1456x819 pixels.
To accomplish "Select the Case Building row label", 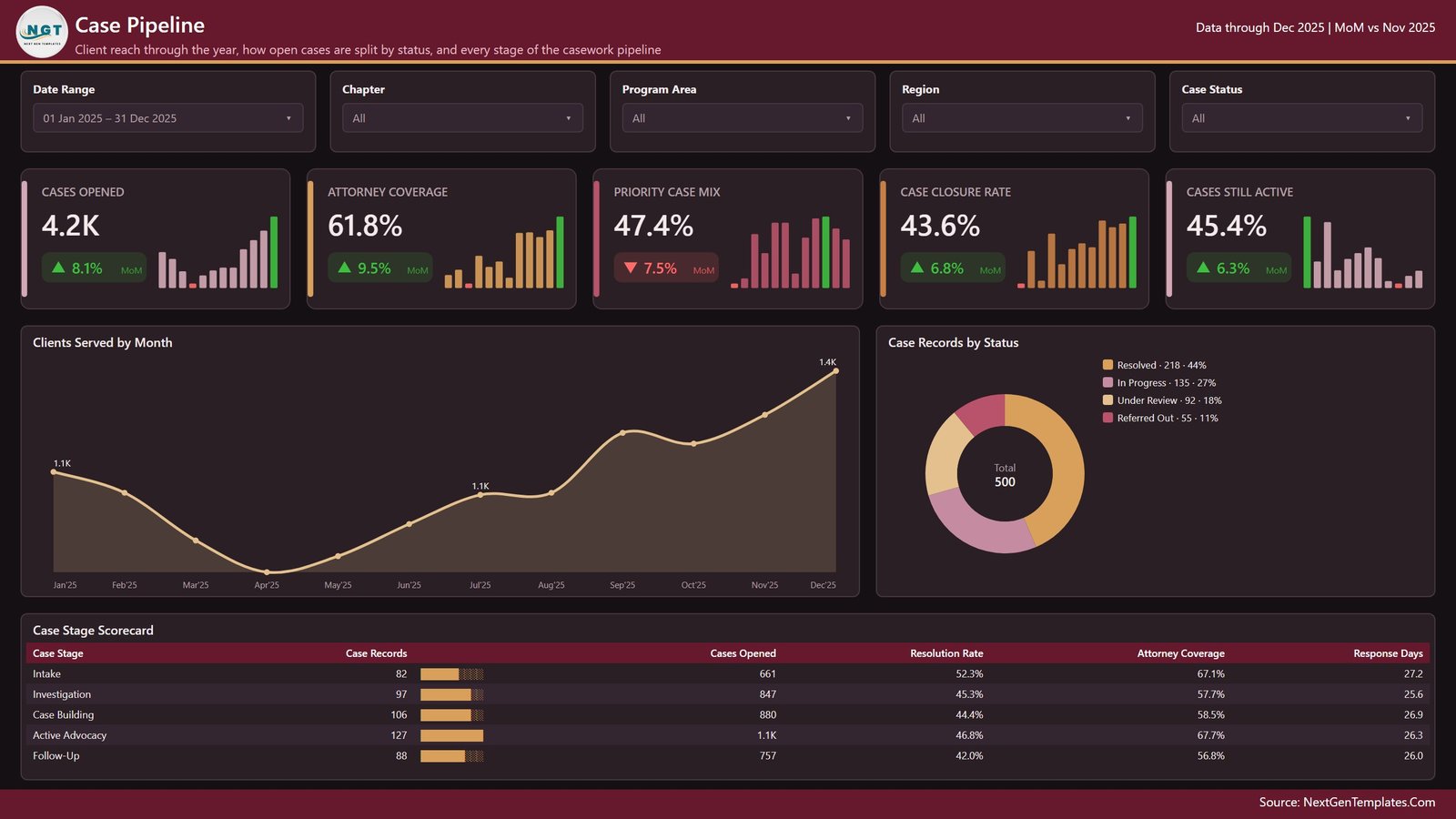I will coord(64,715).
